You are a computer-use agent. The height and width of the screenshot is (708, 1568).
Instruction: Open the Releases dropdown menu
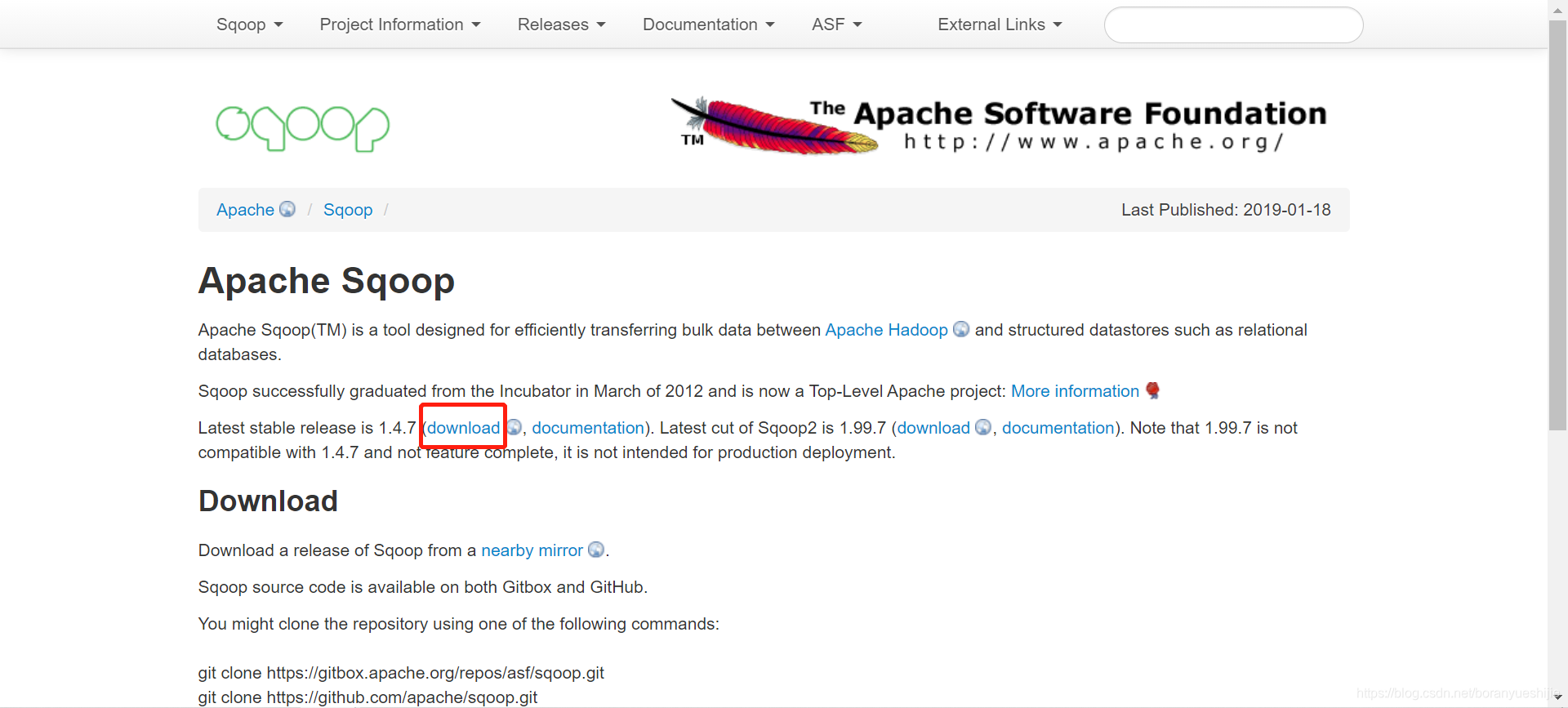click(x=561, y=24)
